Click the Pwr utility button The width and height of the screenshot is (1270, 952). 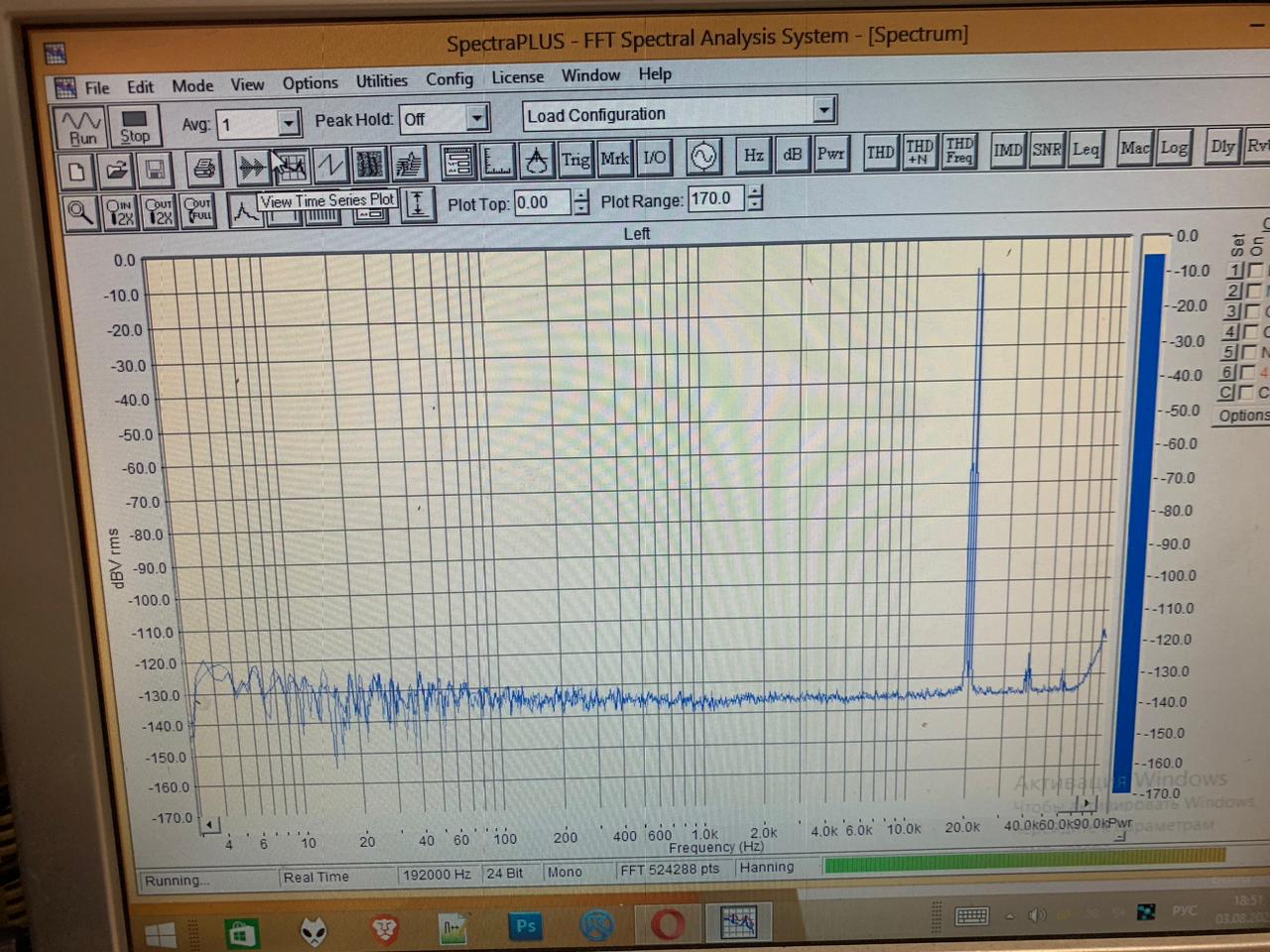(830, 154)
